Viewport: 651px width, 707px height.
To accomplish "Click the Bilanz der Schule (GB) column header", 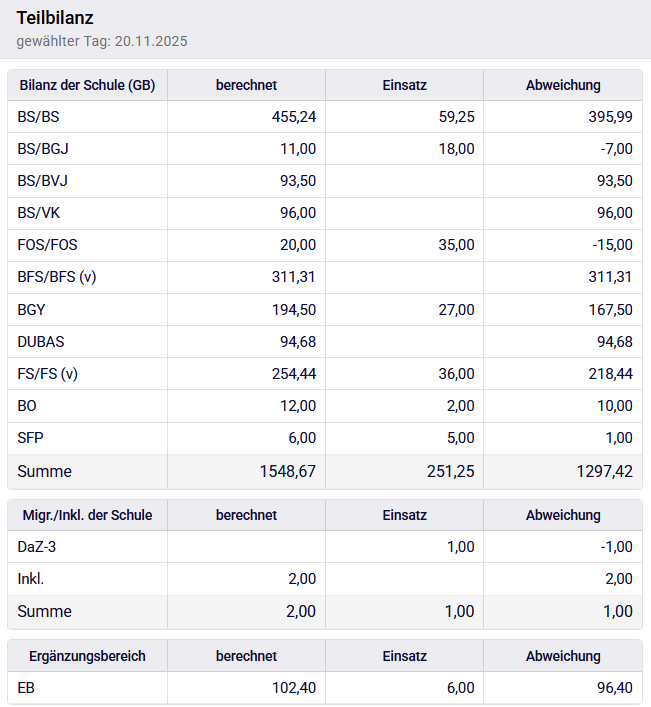I will pyautogui.click(x=87, y=85).
